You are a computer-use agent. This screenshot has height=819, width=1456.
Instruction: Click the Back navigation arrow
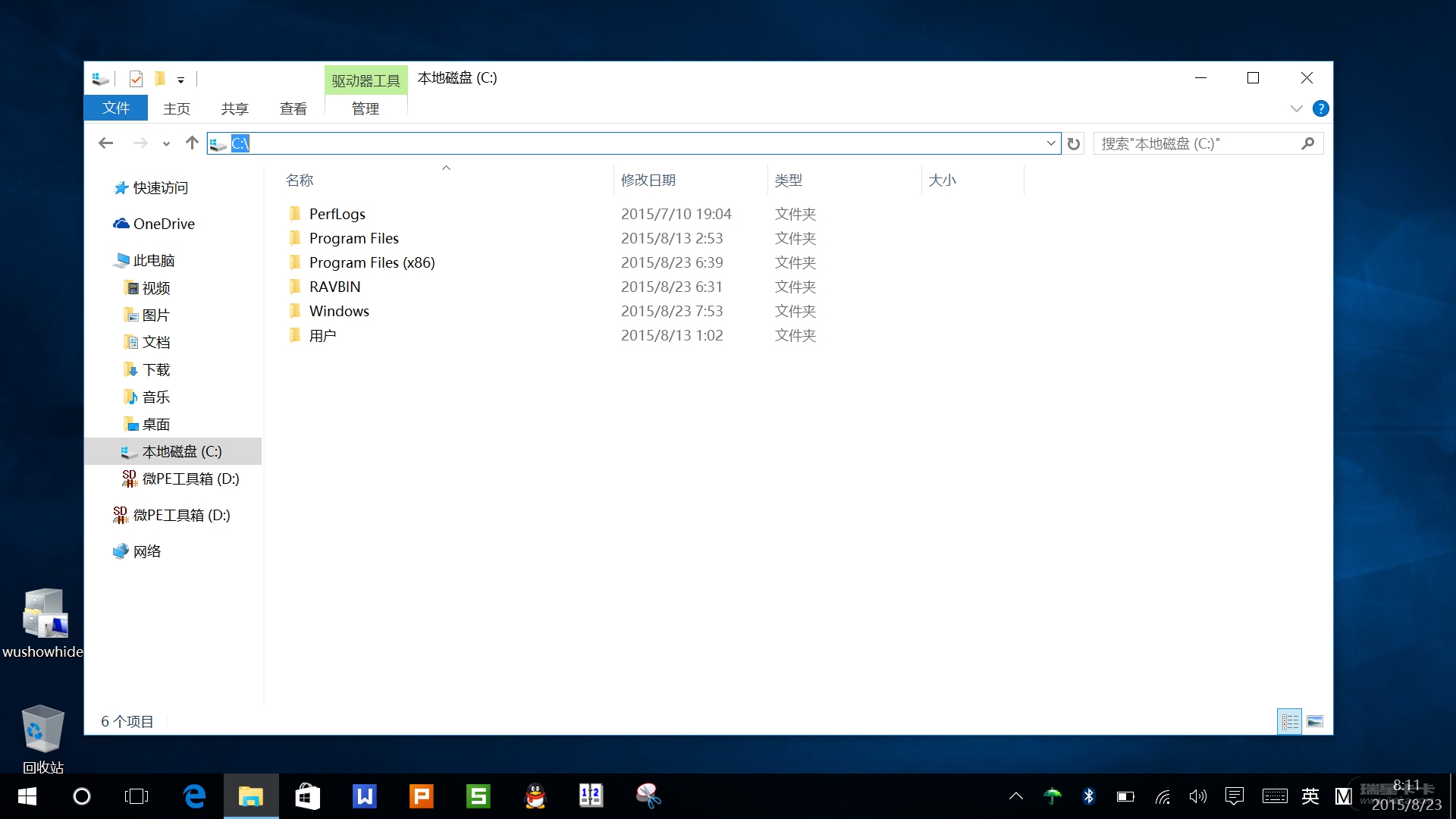click(106, 143)
